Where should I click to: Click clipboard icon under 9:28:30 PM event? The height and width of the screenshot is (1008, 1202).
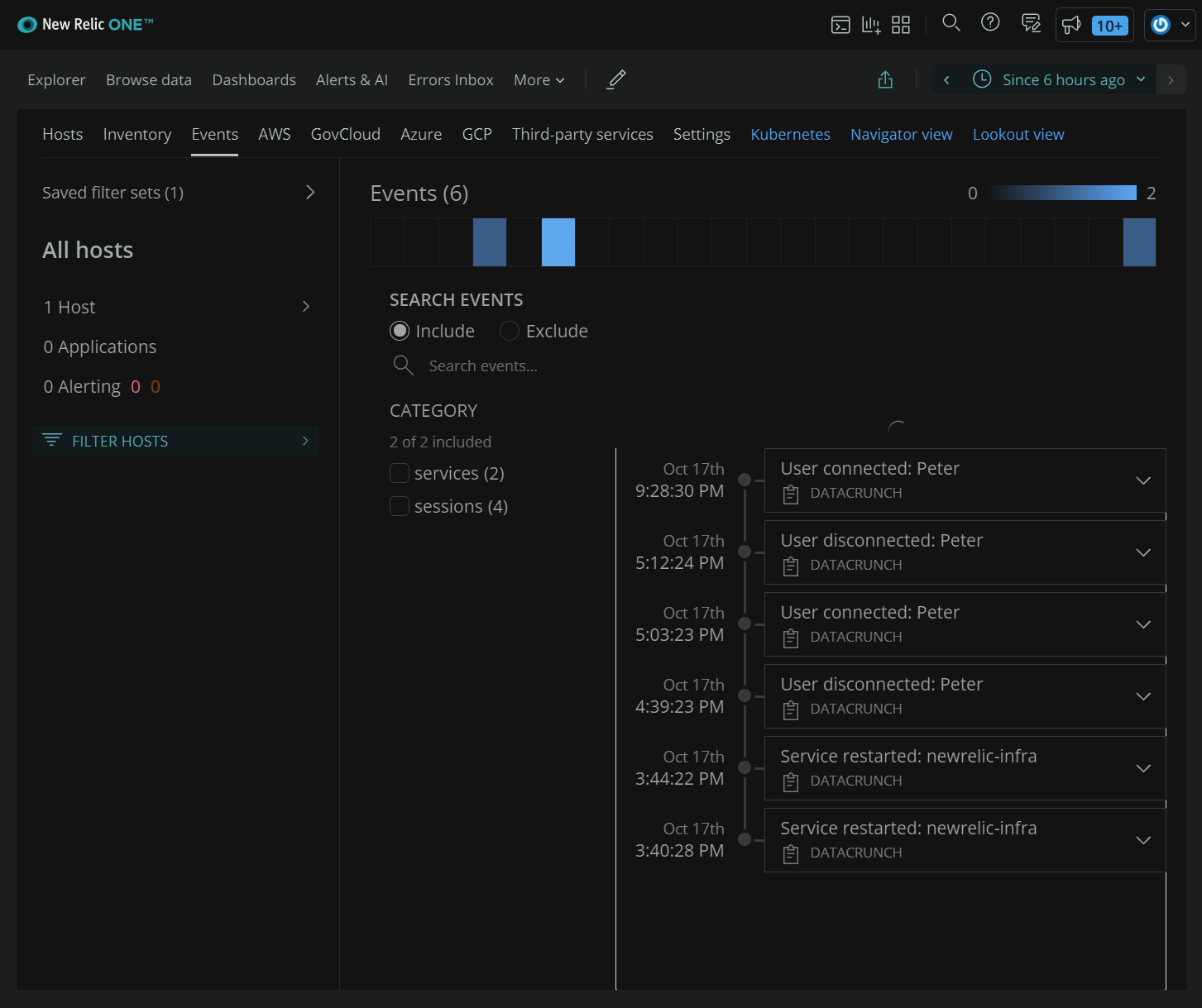(791, 494)
